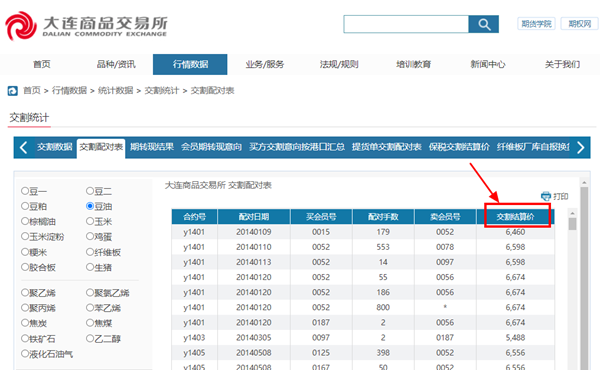The width and height of the screenshot is (600, 370).
Task: Select 生猪 radio button
Action: (x=90, y=267)
